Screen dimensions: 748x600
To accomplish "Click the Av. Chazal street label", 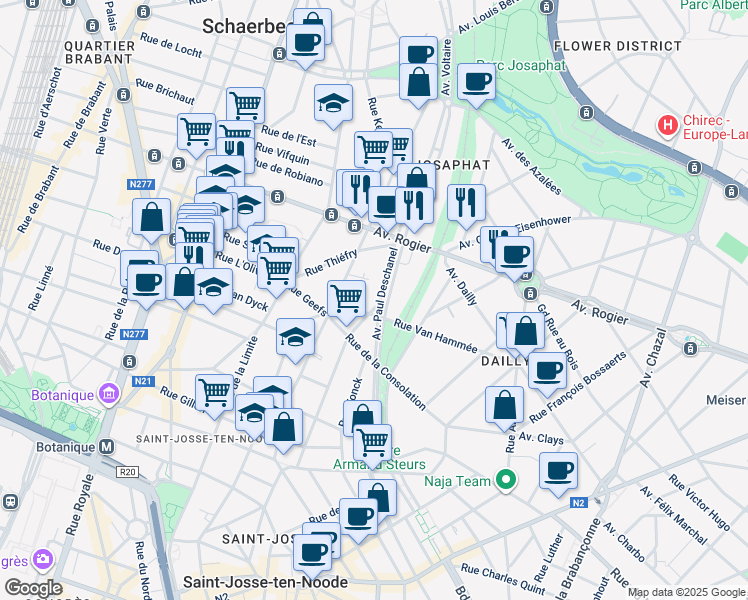I will click(x=653, y=358).
